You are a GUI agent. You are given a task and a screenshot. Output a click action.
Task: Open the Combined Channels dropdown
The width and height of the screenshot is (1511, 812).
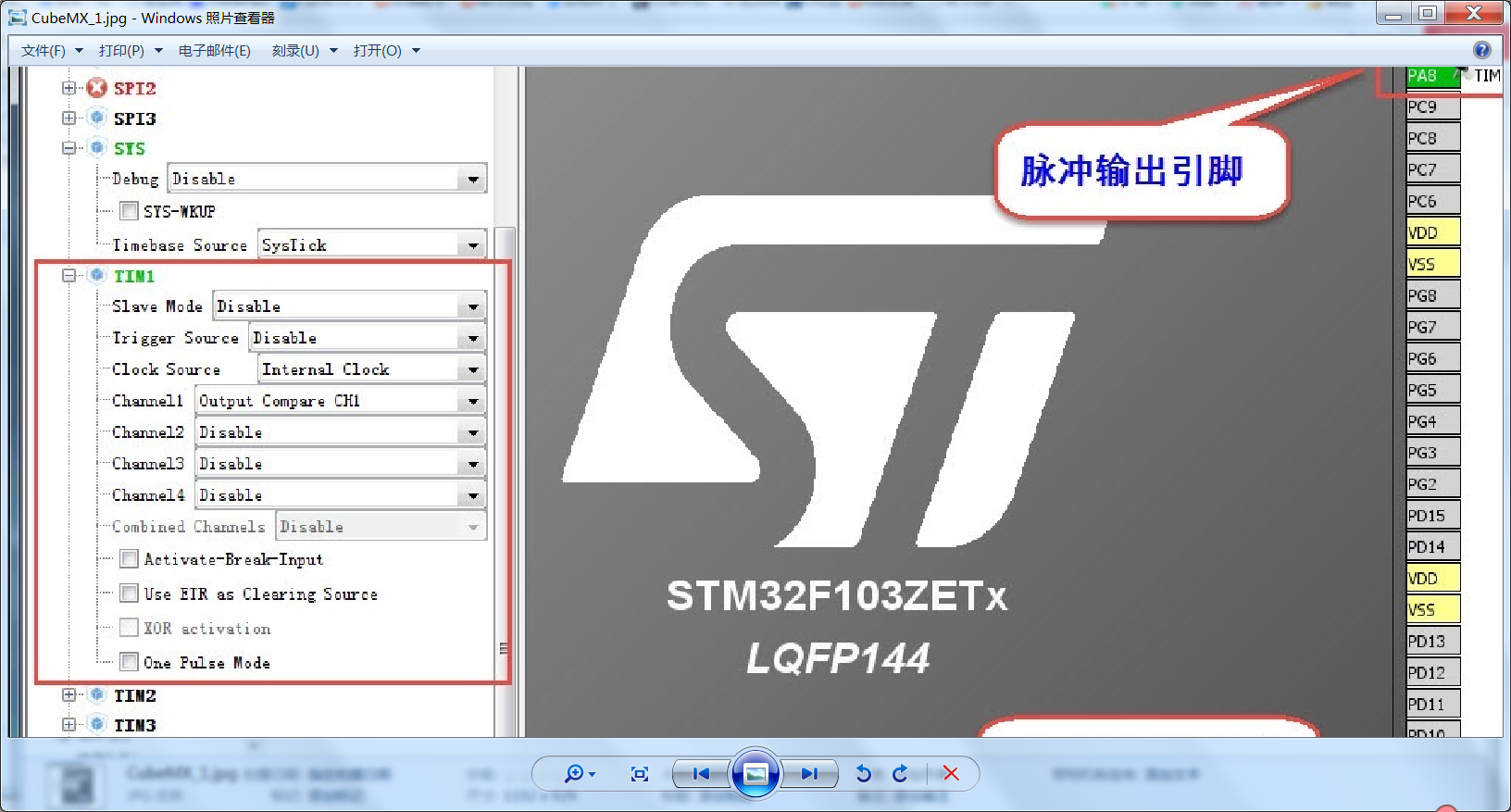pos(381,527)
